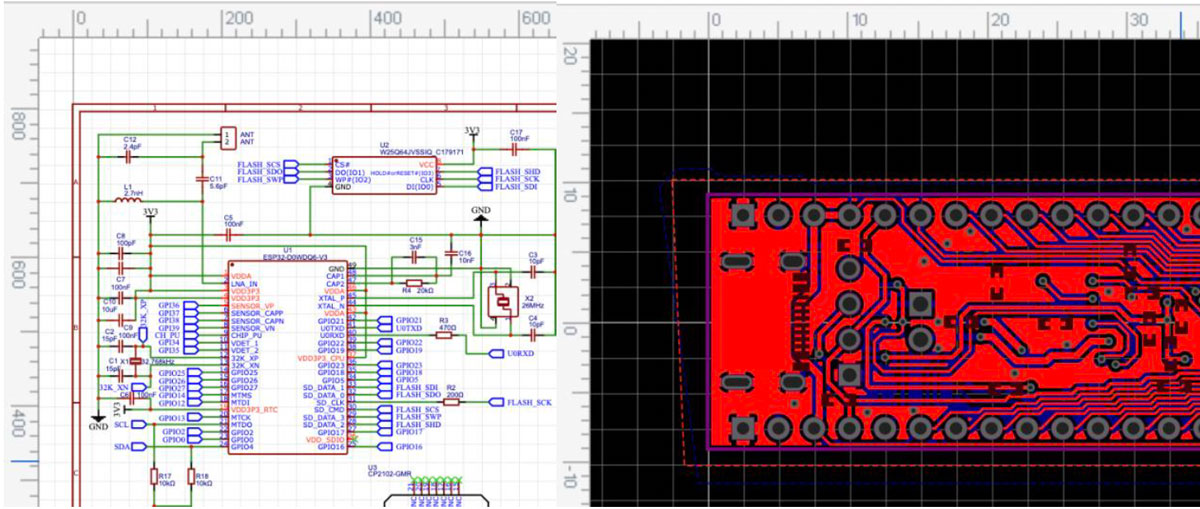Click the FLASH_SCK net port connected to R2
The height and width of the screenshot is (509, 1200).
click(x=521, y=402)
